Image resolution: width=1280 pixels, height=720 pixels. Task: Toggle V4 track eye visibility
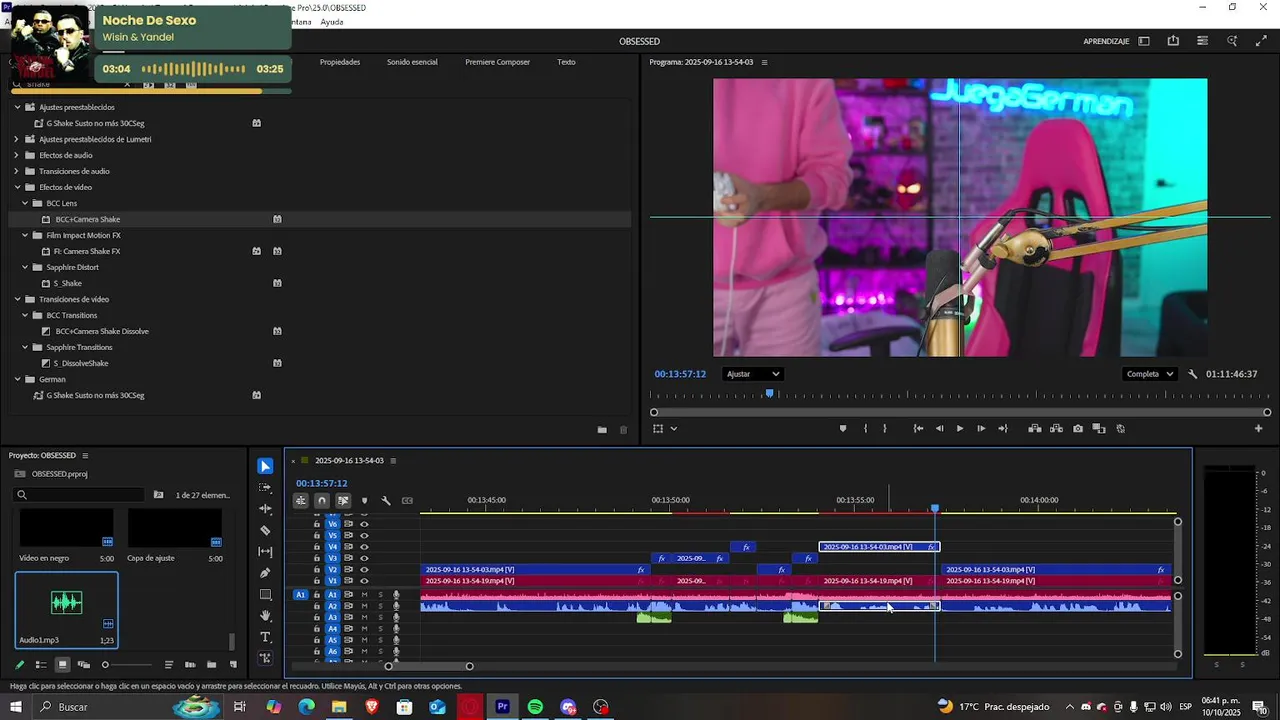(x=364, y=547)
